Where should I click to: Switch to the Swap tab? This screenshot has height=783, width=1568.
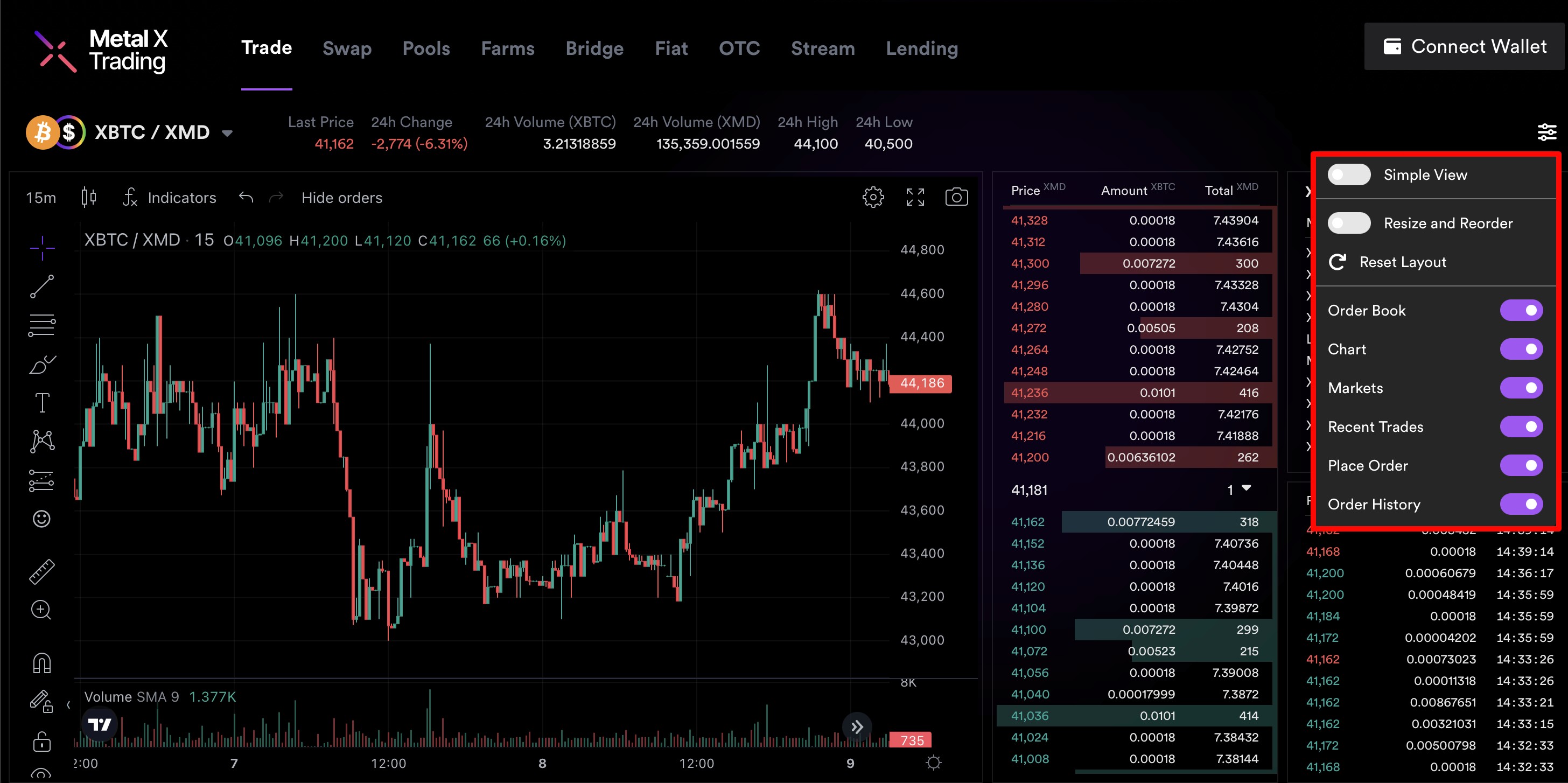point(347,48)
